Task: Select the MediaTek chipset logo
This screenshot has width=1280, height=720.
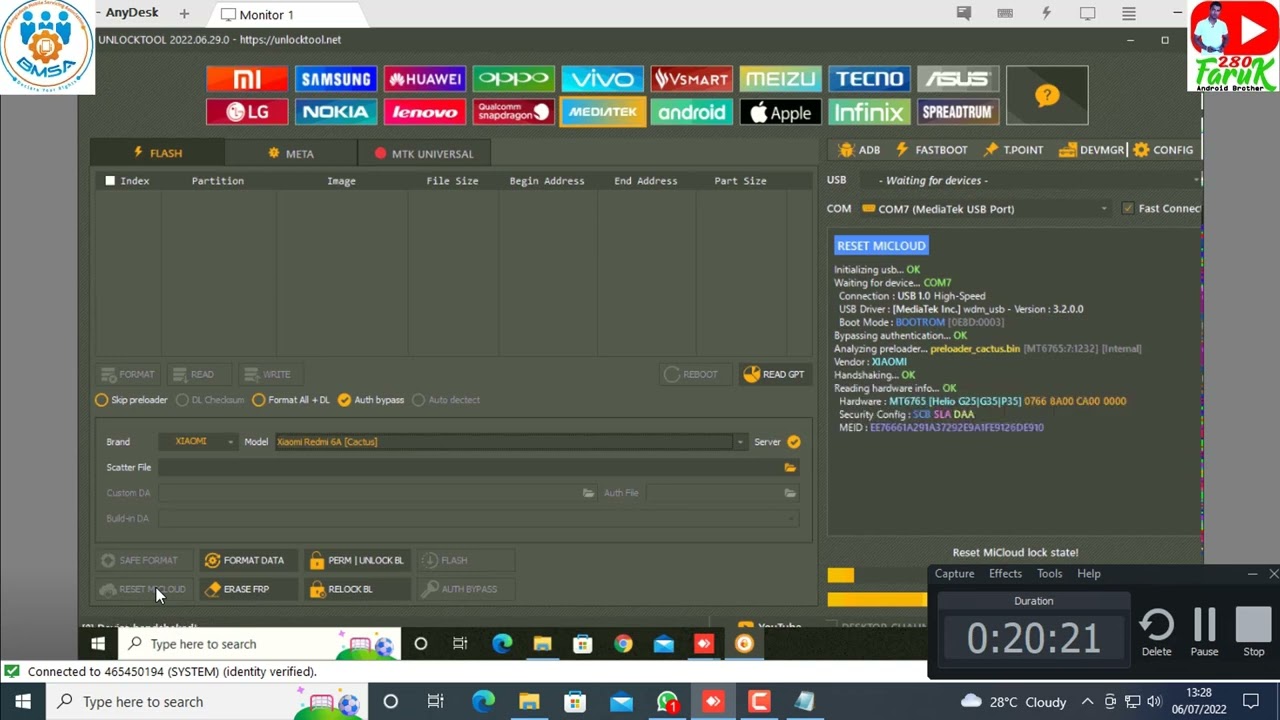Action: coord(602,112)
